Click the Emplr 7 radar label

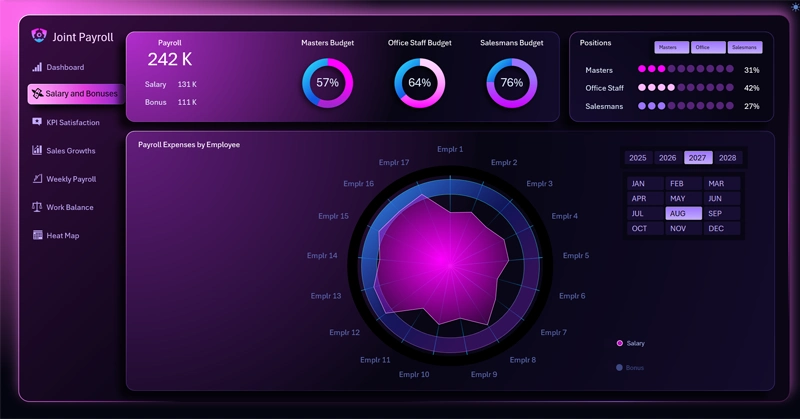[x=554, y=332]
